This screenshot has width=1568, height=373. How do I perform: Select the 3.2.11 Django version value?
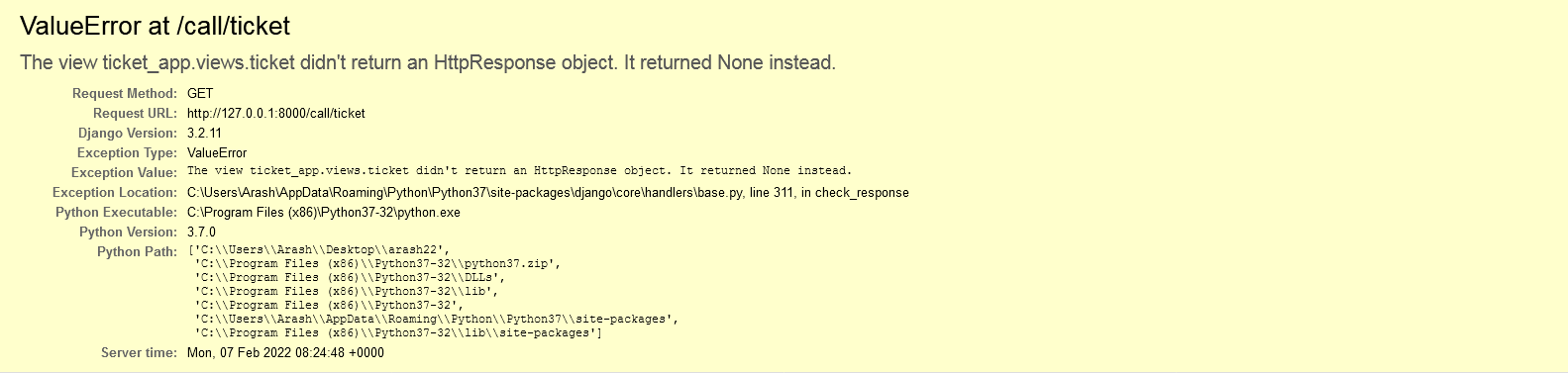(204, 134)
